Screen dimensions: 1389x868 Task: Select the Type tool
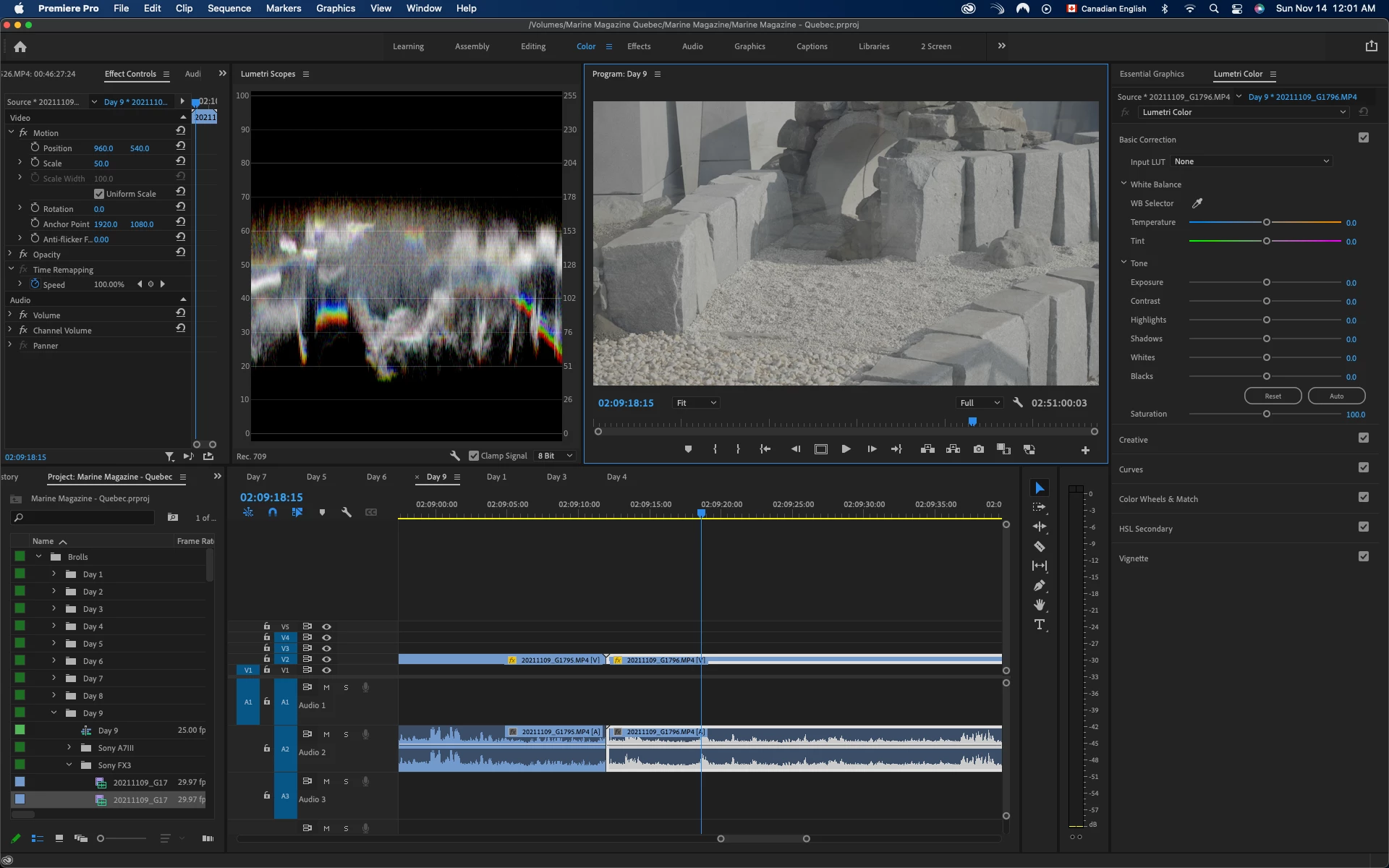(x=1040, y=625)
